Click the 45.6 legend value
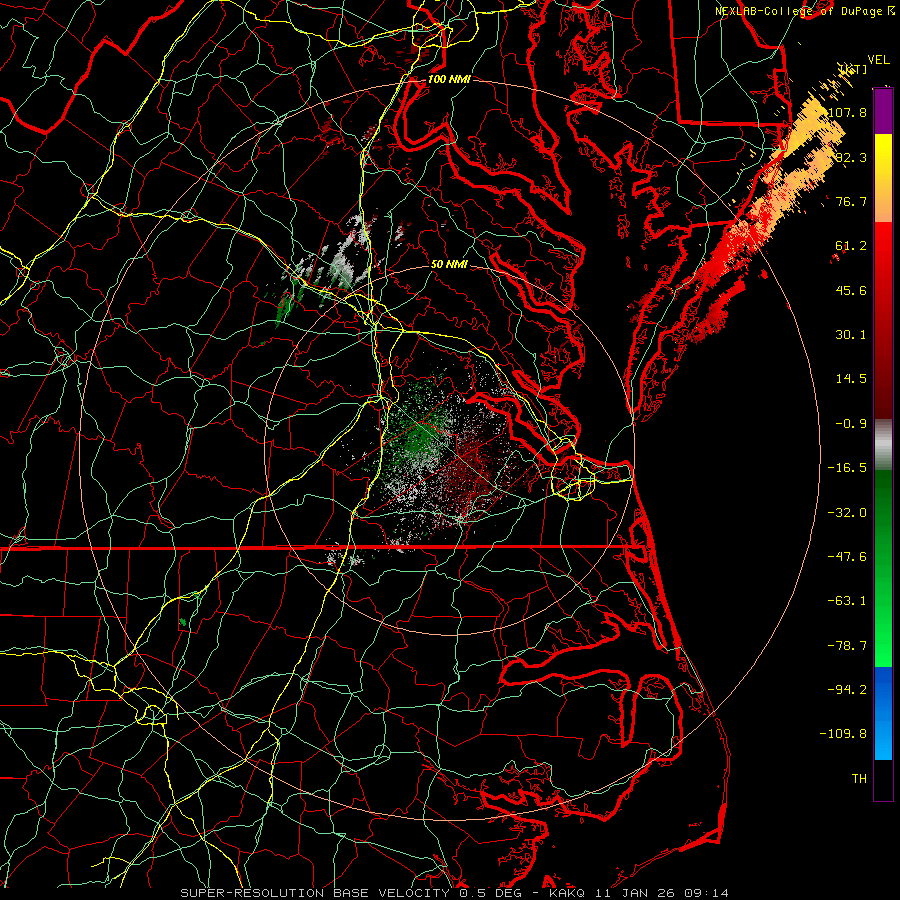This screenshot has height=900, width=900. point(851,290)
